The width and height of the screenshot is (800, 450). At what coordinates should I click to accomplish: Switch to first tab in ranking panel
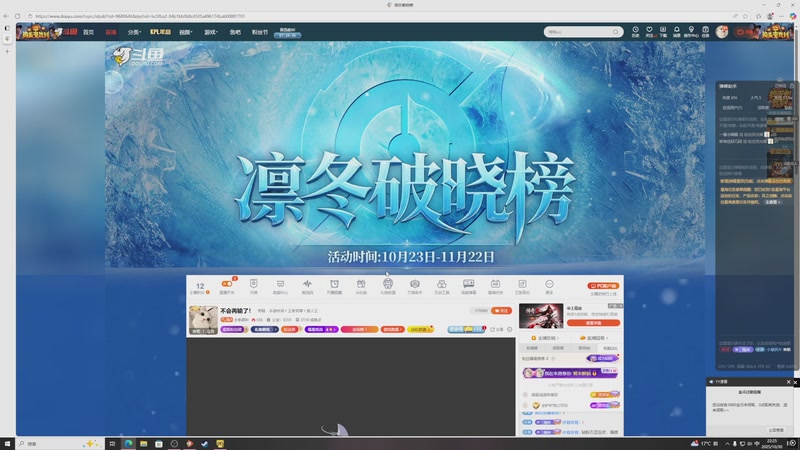[x=532, y=348]
